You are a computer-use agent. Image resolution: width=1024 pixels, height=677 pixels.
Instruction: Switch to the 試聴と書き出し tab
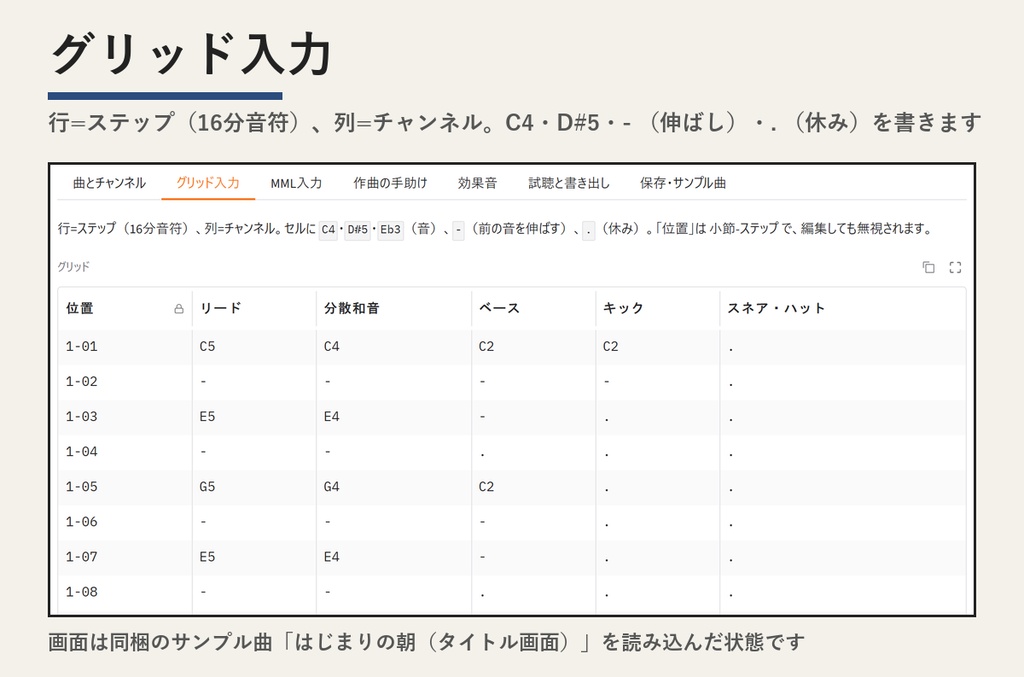point(569,183)
